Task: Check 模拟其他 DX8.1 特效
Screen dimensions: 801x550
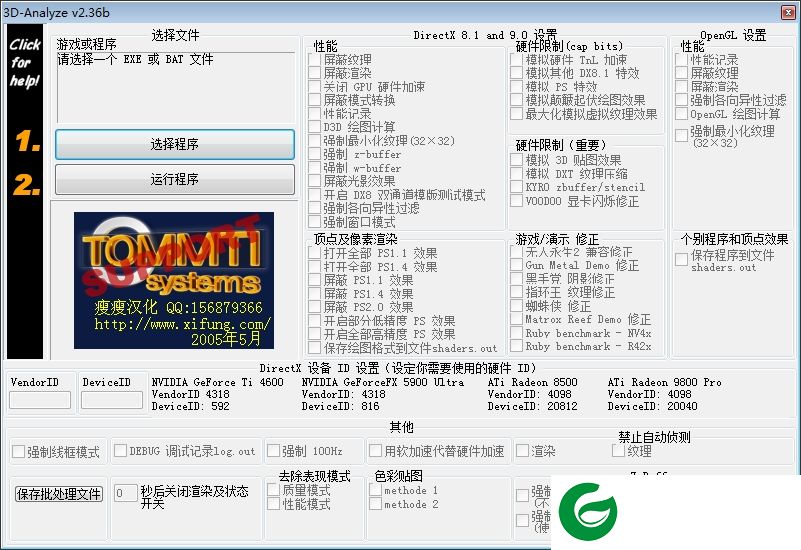Action: tap(516, 73)
